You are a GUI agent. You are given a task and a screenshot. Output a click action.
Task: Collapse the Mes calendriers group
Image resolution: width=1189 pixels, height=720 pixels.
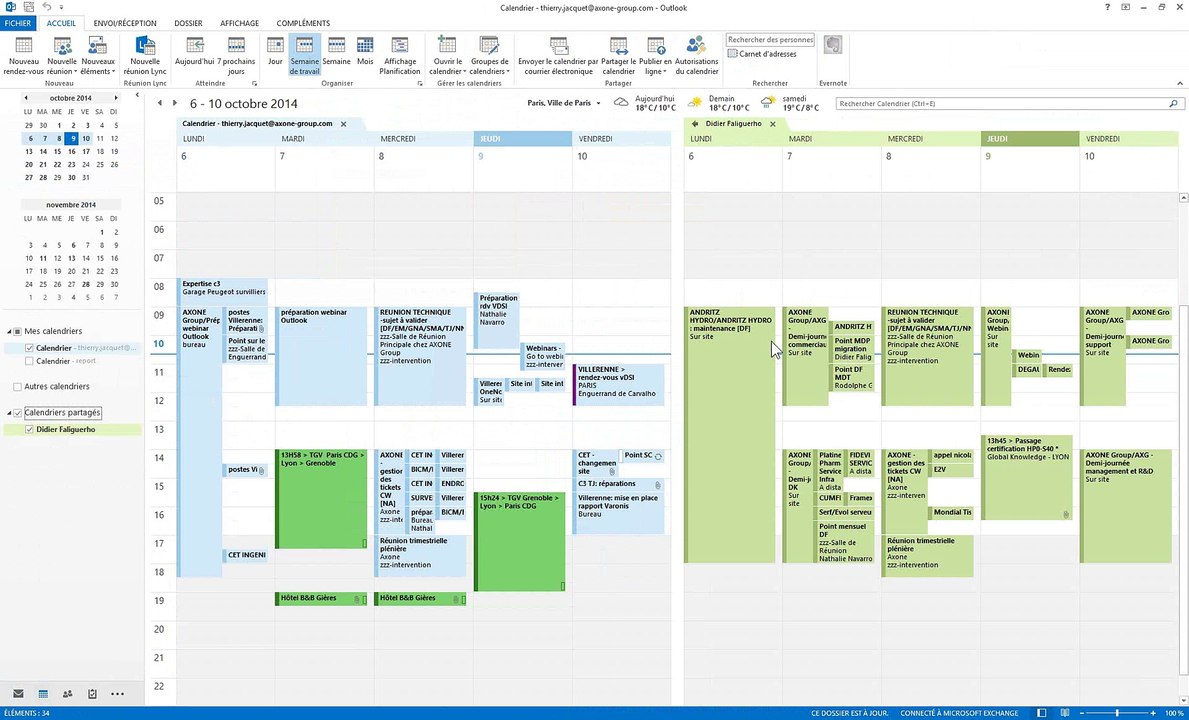pos(10,331)
